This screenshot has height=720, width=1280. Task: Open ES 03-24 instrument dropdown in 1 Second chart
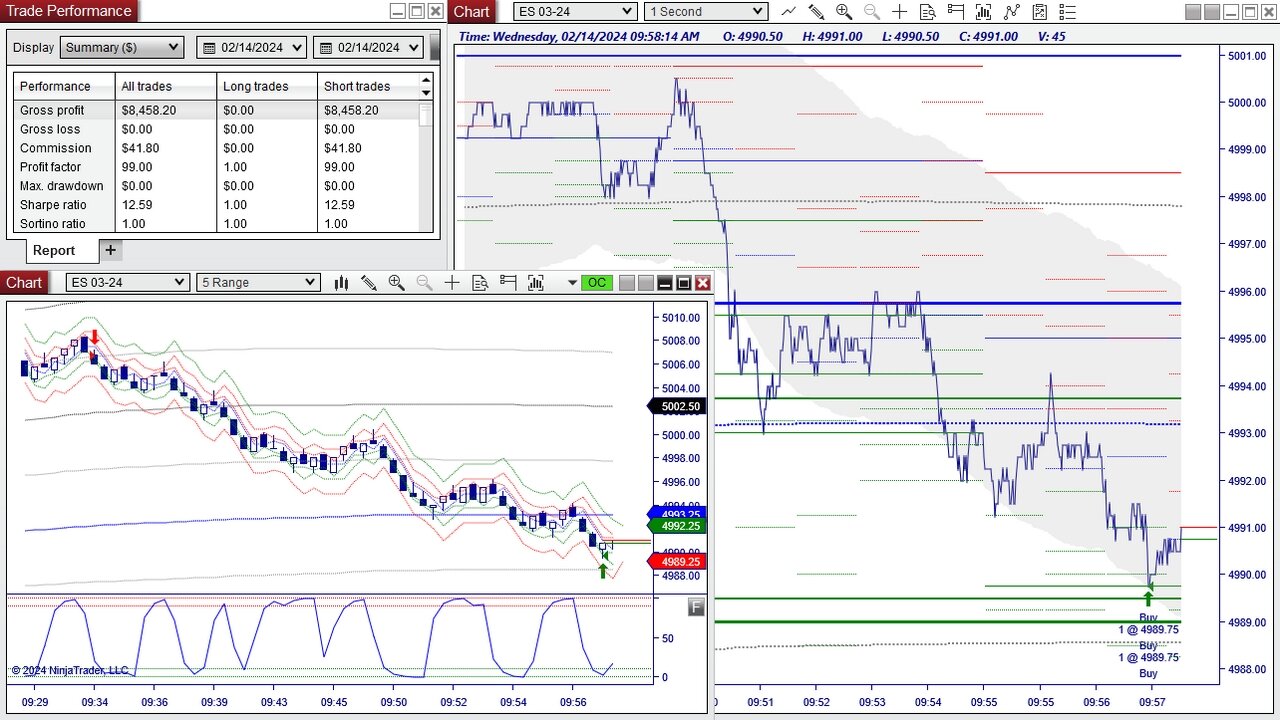(575, 12)
